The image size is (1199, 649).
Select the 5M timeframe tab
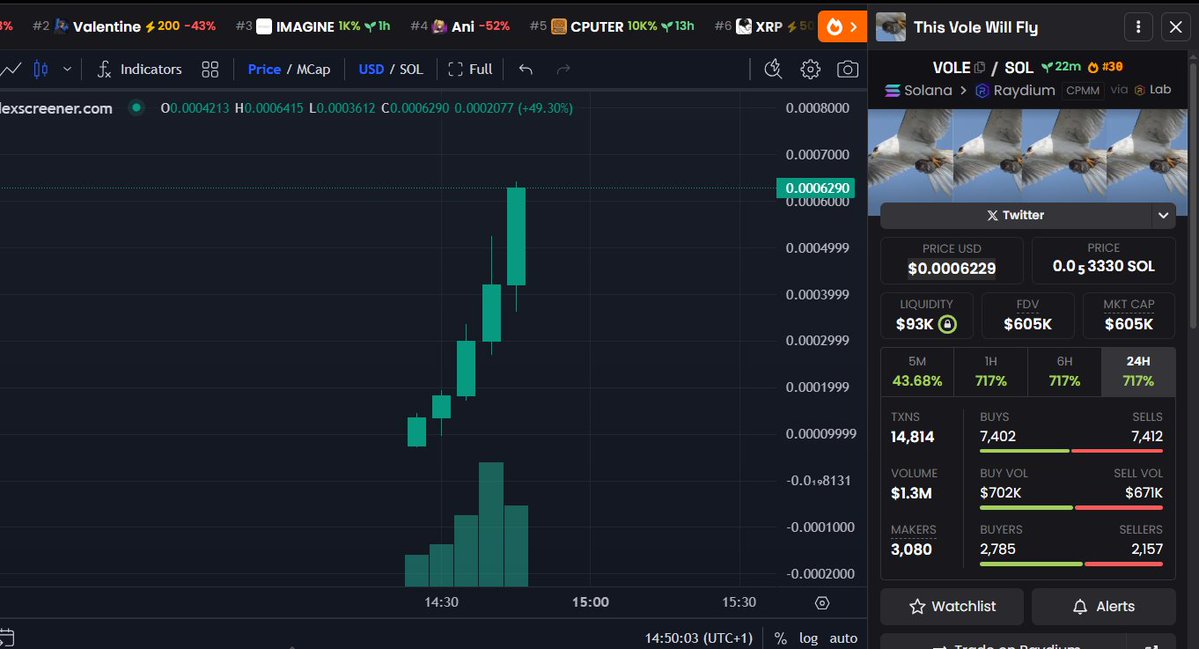(x=917, y=372)
